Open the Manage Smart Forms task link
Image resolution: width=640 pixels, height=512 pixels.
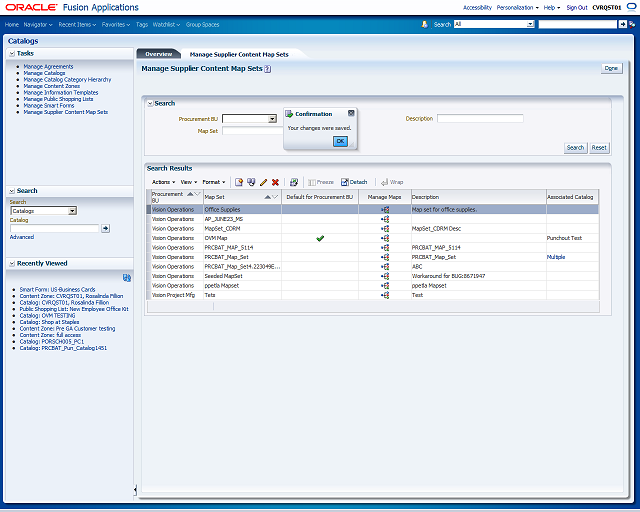coord(49,105)
